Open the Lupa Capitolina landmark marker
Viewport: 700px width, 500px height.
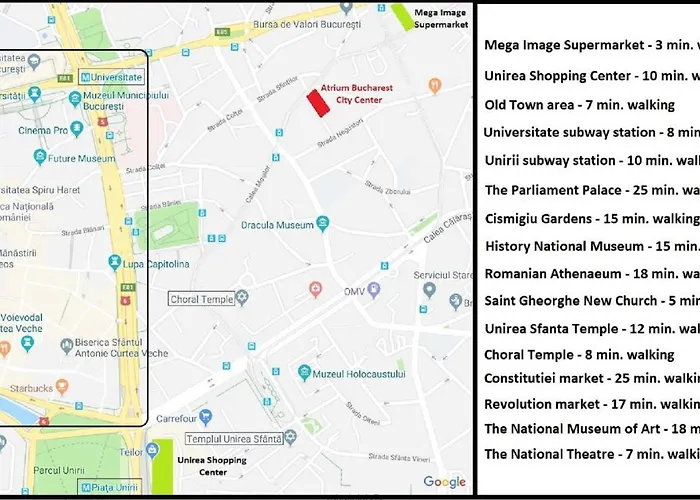(x=115, y=263)
